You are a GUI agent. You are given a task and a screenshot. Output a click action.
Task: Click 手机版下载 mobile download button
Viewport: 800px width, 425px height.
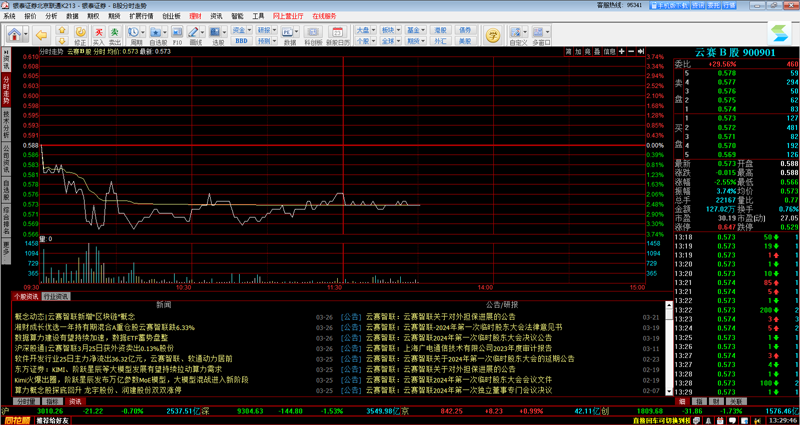point(669,5)
